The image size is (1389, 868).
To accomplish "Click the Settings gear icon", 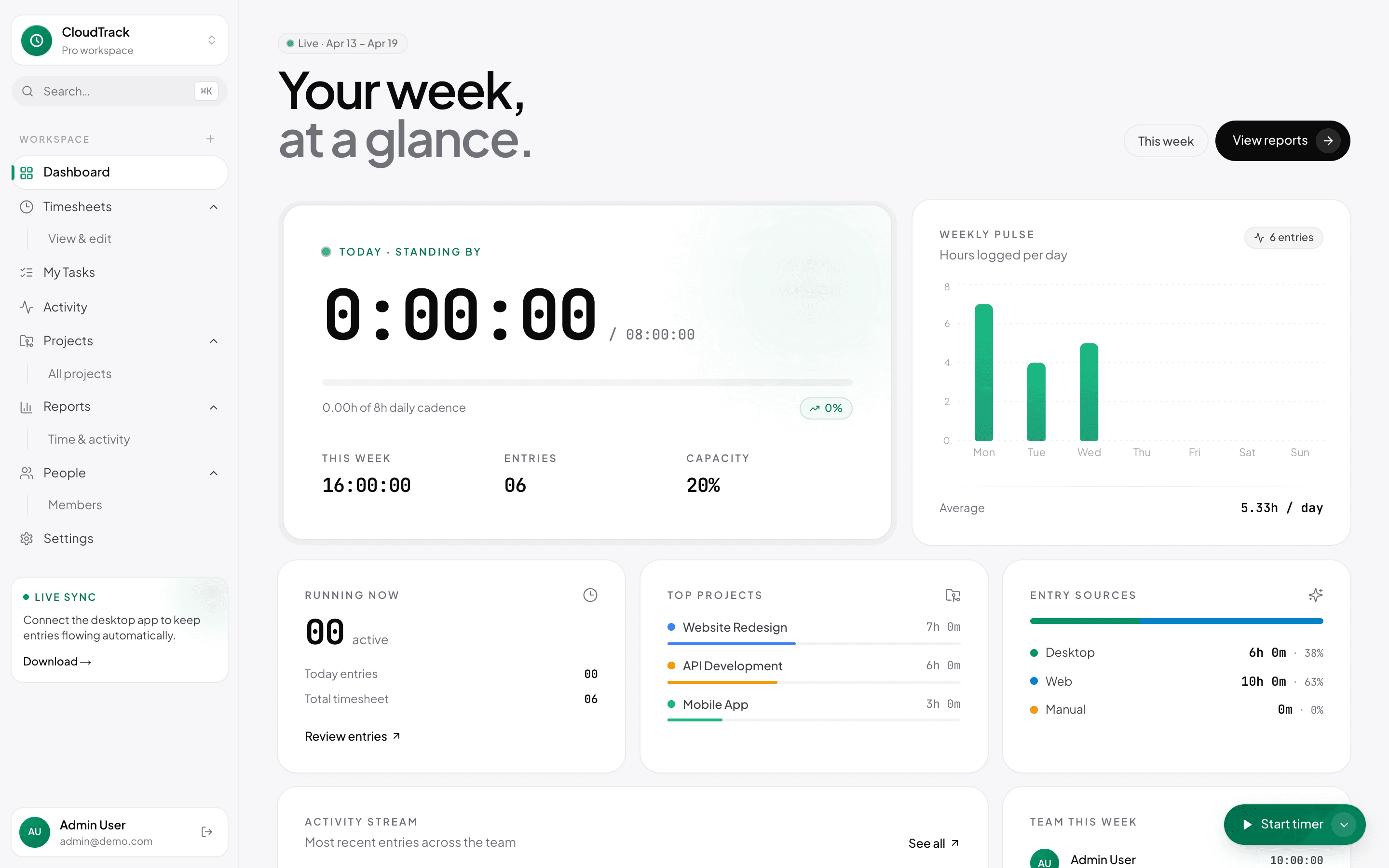I will point(27,539).
